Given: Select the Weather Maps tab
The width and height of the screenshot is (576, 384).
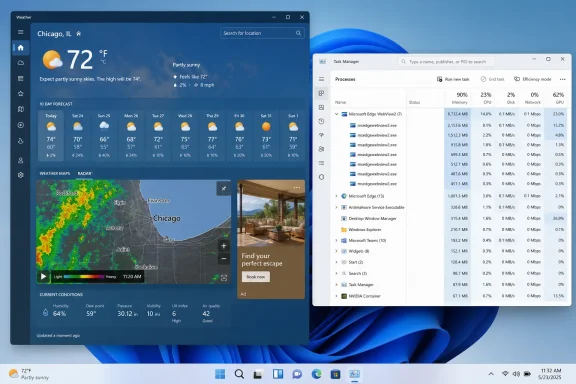Looking at the screenshot, I should click(55, 173).
